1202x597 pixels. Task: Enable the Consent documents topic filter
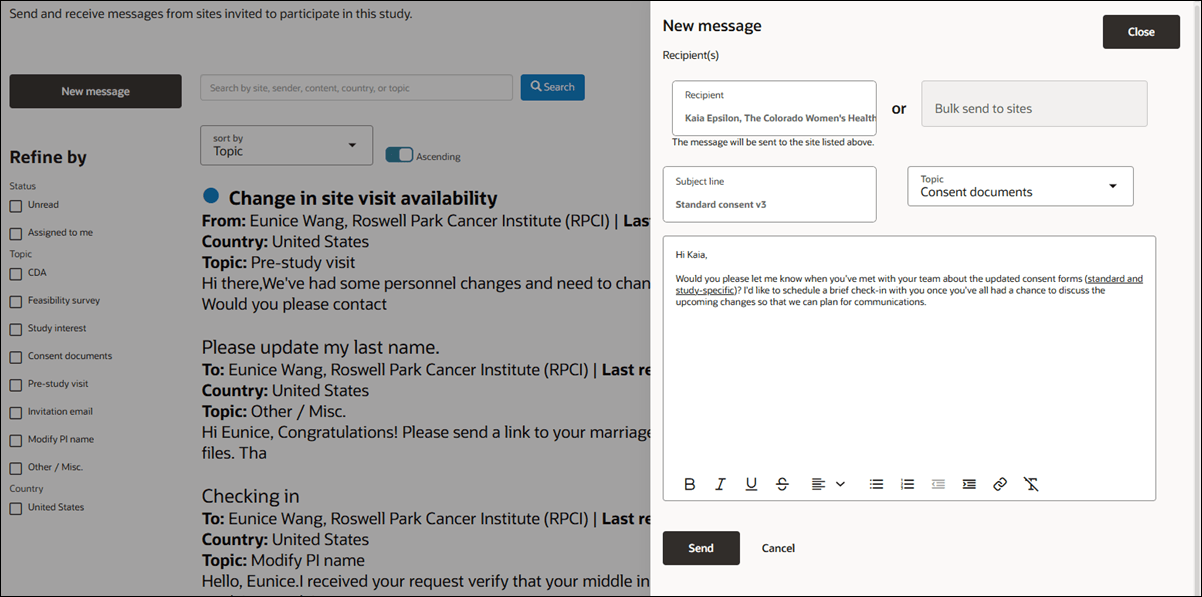click(15, 355)
